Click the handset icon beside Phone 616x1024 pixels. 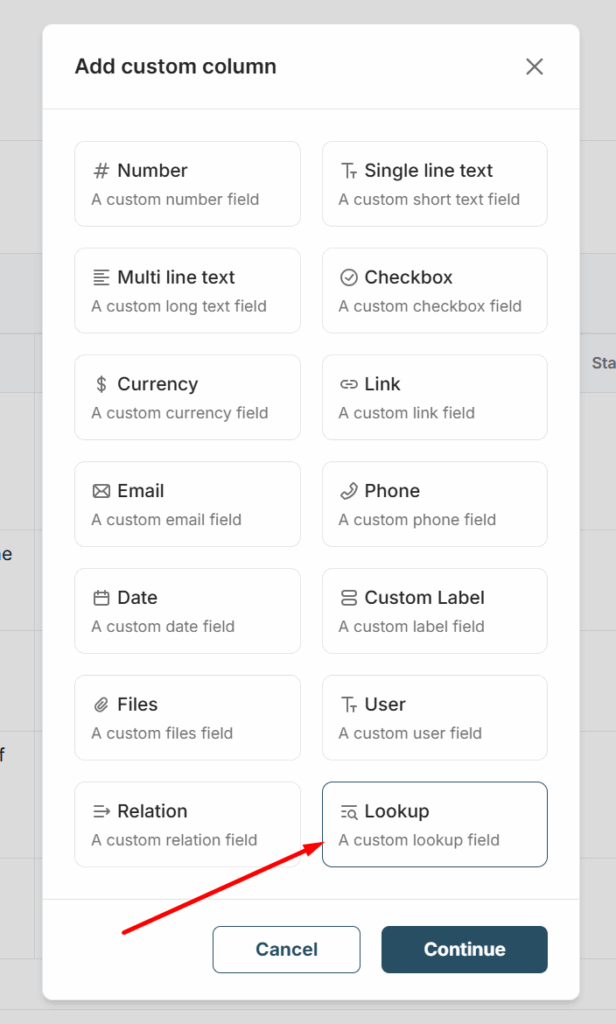348,491
